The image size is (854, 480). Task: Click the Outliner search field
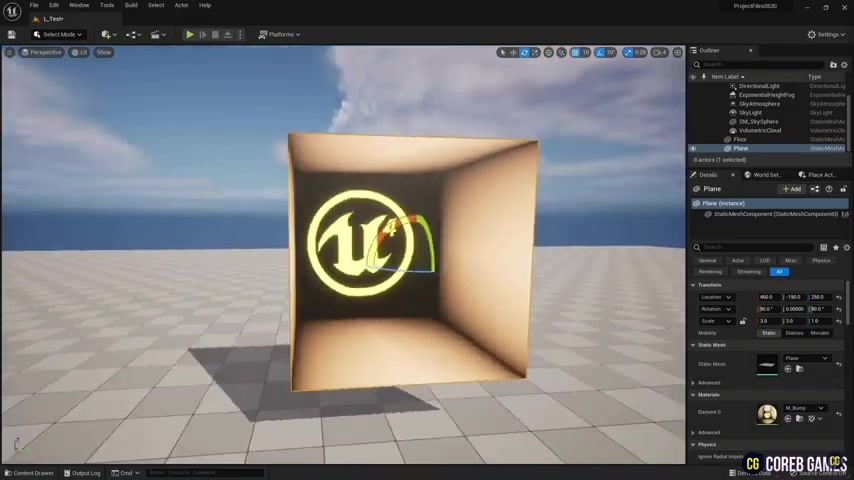(x=759, y=64)
